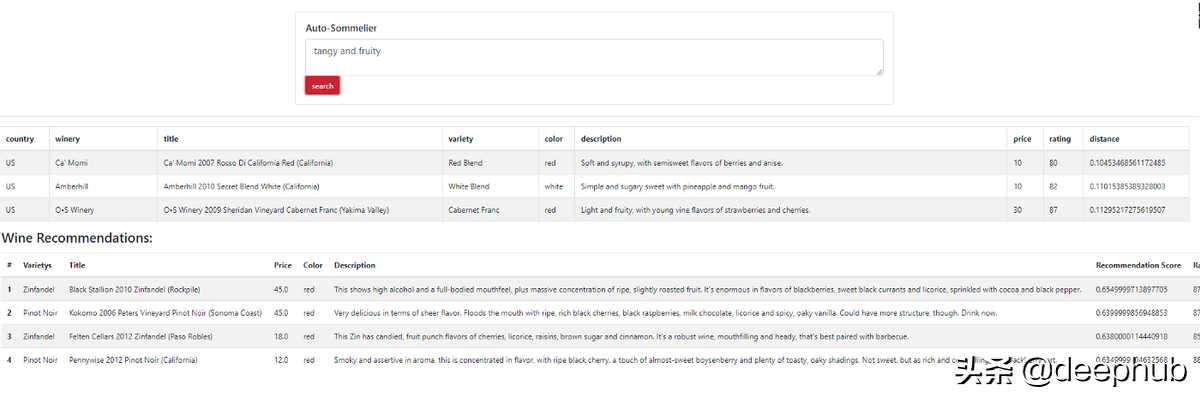Select Pennywise 2012 Pinot Noir row

[600, 360]
